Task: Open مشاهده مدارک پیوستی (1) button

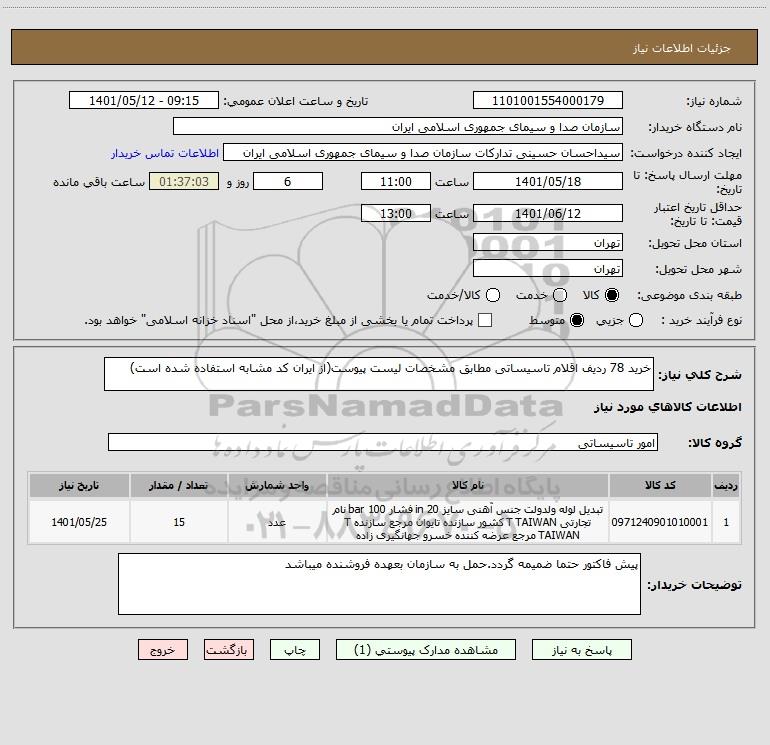Action: tap(426, 650)
